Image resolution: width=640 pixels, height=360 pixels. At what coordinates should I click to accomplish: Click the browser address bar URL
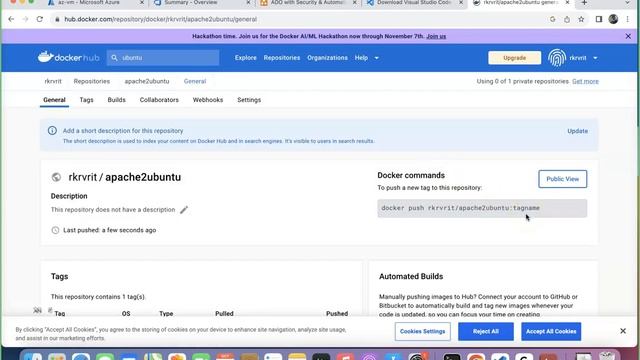[x=160, y=19]
